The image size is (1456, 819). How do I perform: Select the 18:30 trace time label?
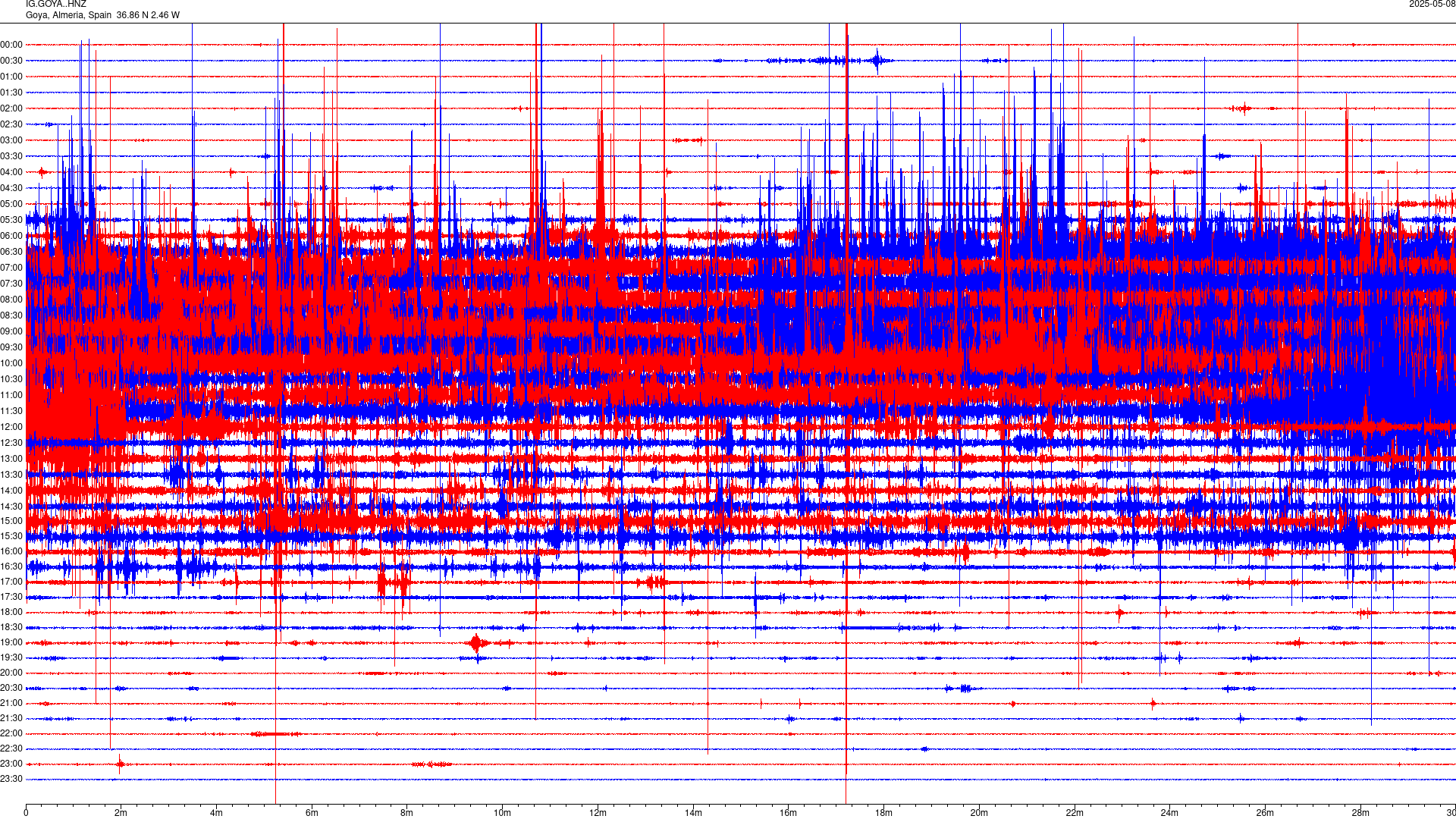[x=11, y=627]
